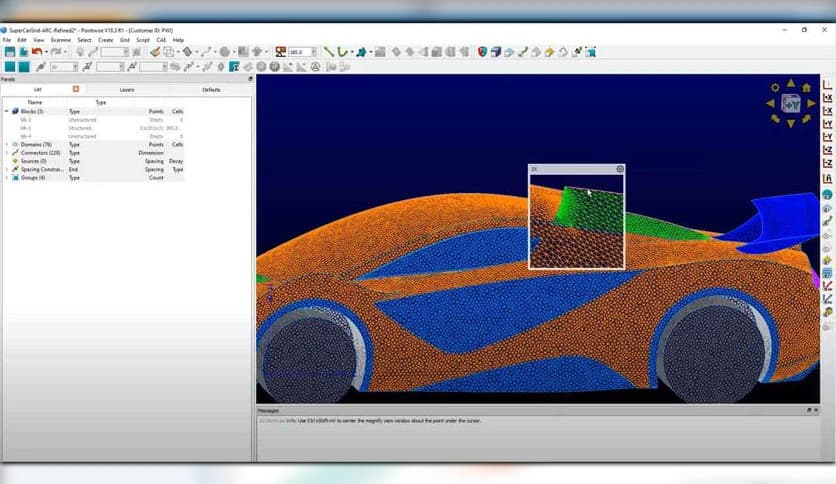Open the Examine menu

point(60,40)
